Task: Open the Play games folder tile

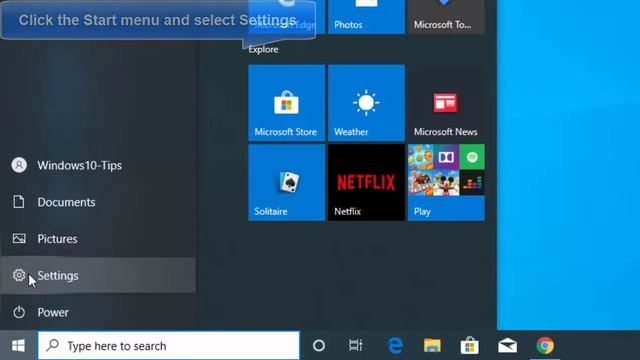Action: tap(446, 182)
